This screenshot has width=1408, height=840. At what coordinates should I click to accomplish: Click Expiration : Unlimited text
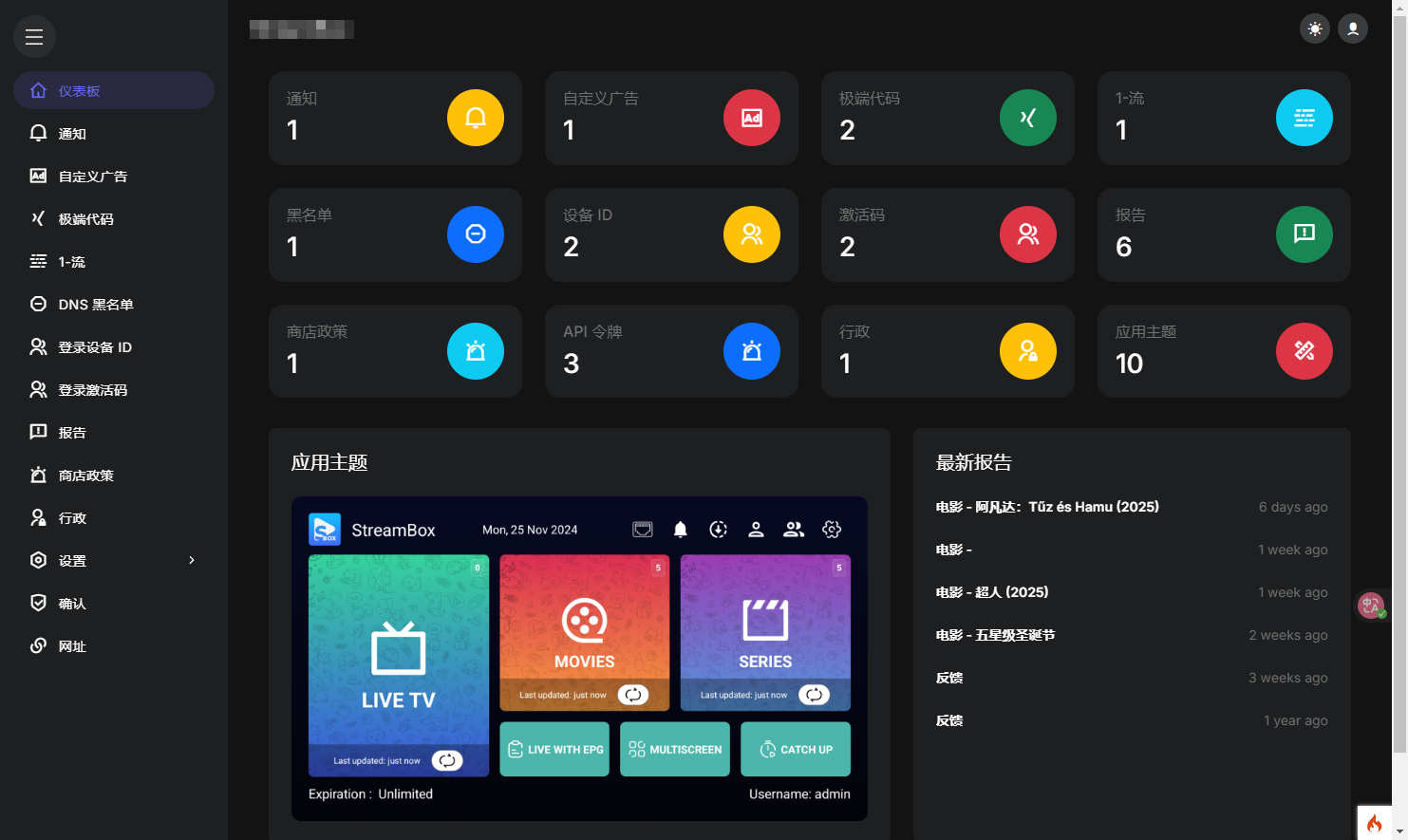[370, 793]
